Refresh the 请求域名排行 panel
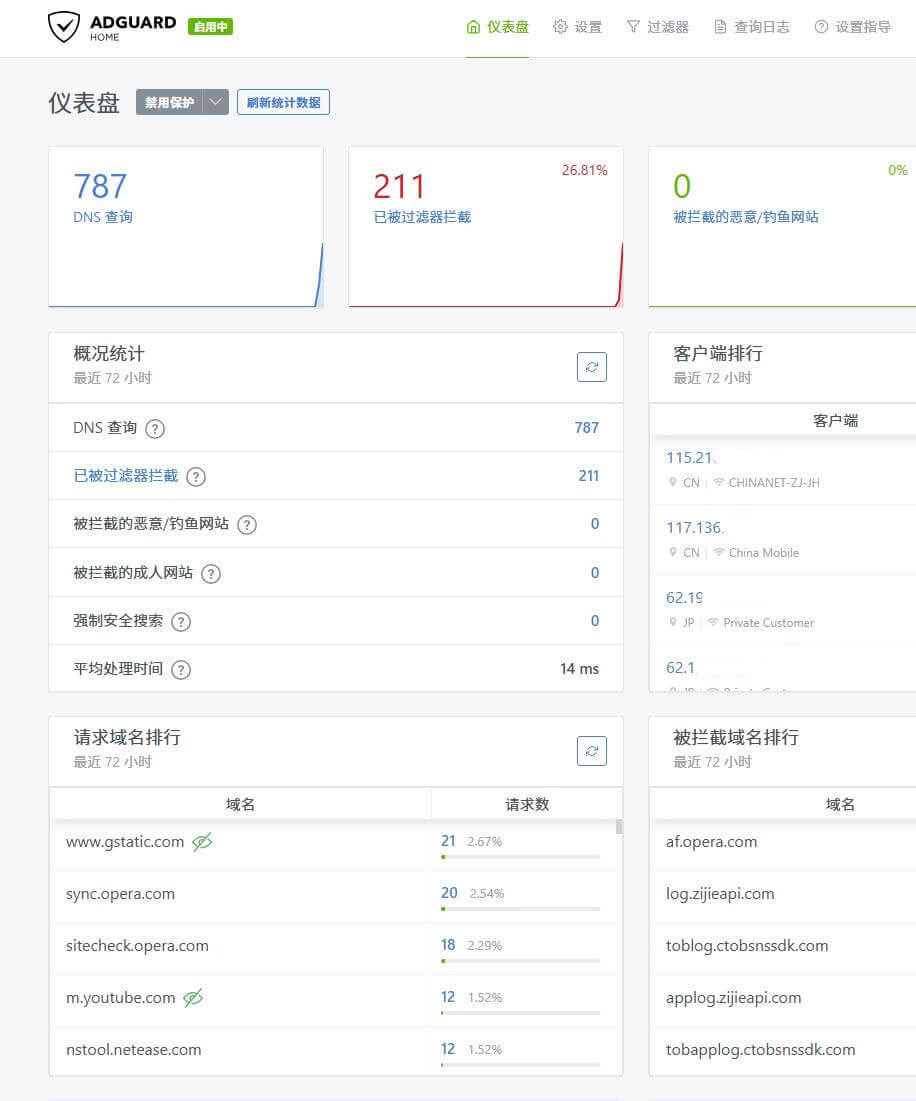 592,751
